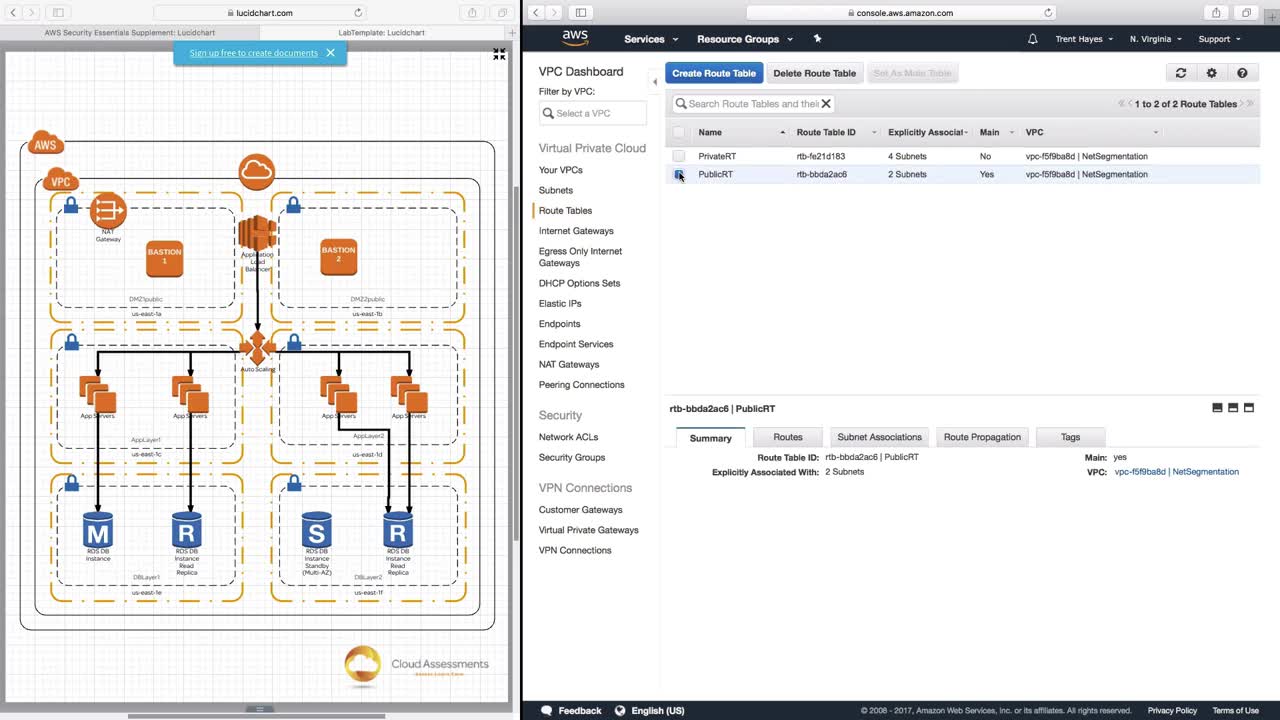1280x720 pixels.
Task: Clear the route table search with X icon
Action: pos(826,104)
